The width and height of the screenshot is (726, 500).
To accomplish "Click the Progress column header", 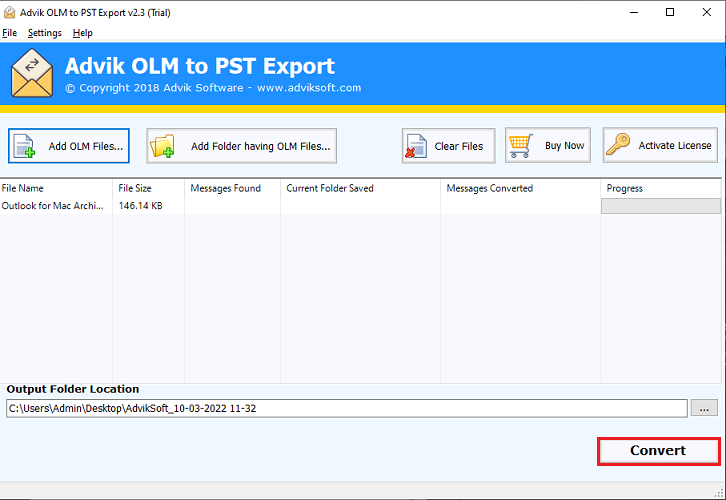I will (661, 188).
